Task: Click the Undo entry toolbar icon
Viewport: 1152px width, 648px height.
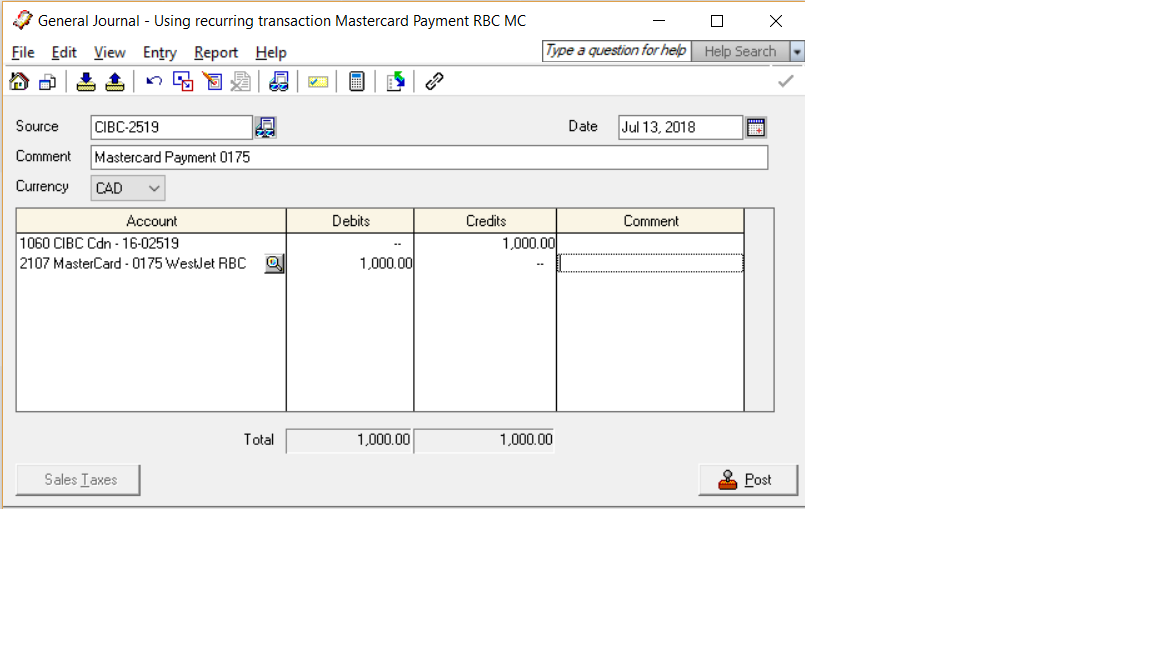Action: tap(154, 82)
